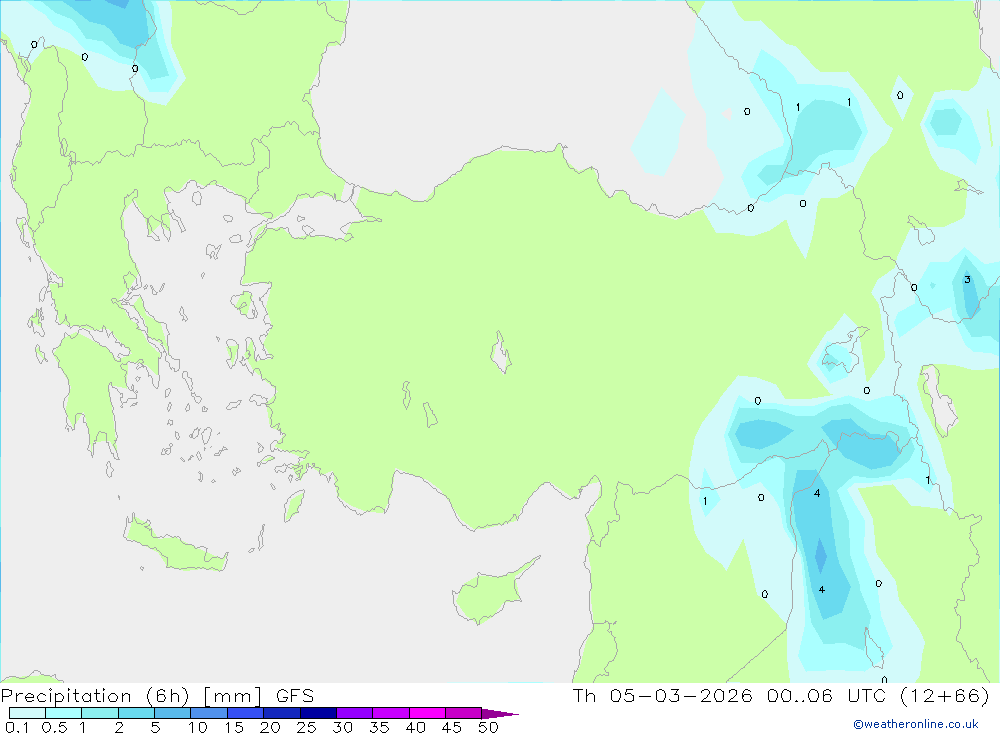
Task: Select the '5' legend scale label
Action: click(155, 727)
